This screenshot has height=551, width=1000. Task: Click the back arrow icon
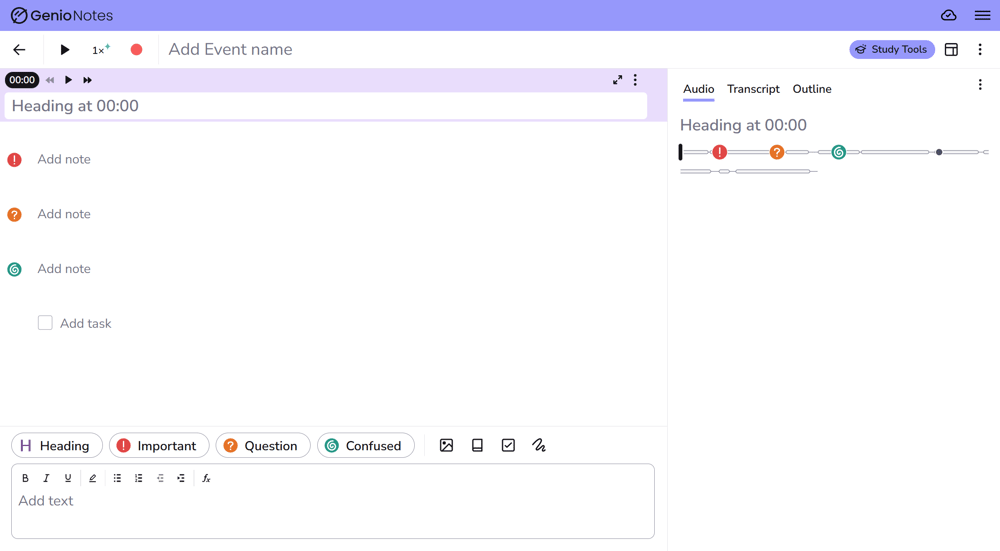[19, 50]
